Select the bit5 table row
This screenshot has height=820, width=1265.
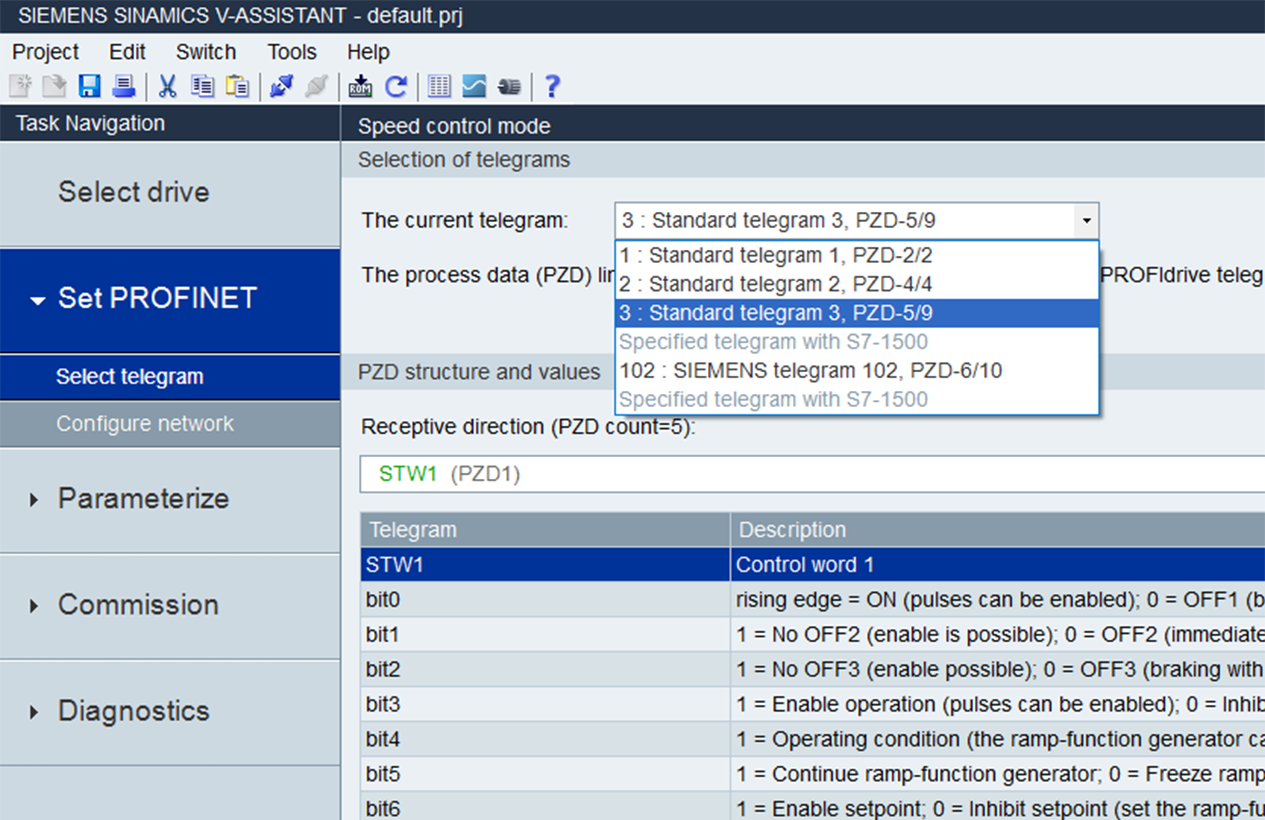click(x=813, y=775)
